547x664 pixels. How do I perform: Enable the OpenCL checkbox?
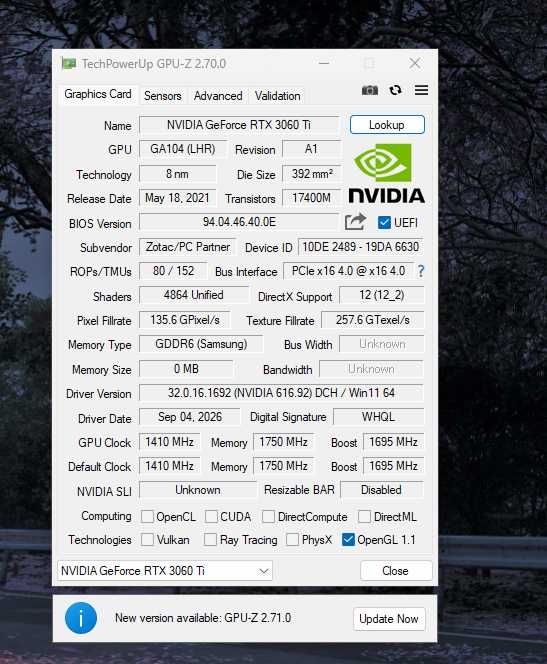(147, 517)
